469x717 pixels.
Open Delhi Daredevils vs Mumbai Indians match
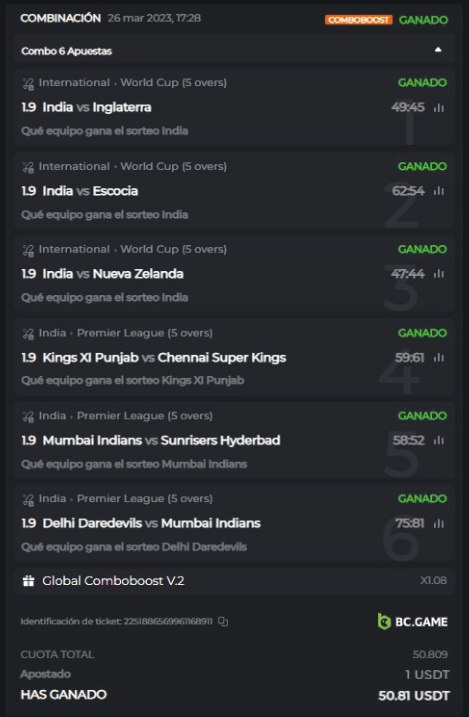tap(151, 523)
